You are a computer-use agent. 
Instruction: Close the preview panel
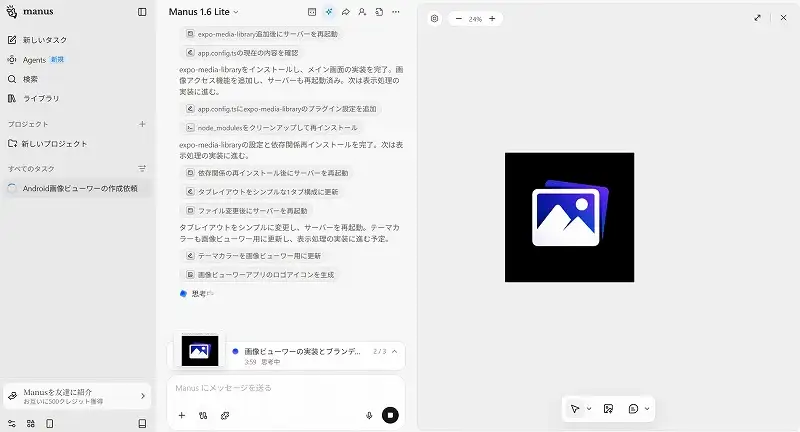pyautogui.click(x=783, y=18)
